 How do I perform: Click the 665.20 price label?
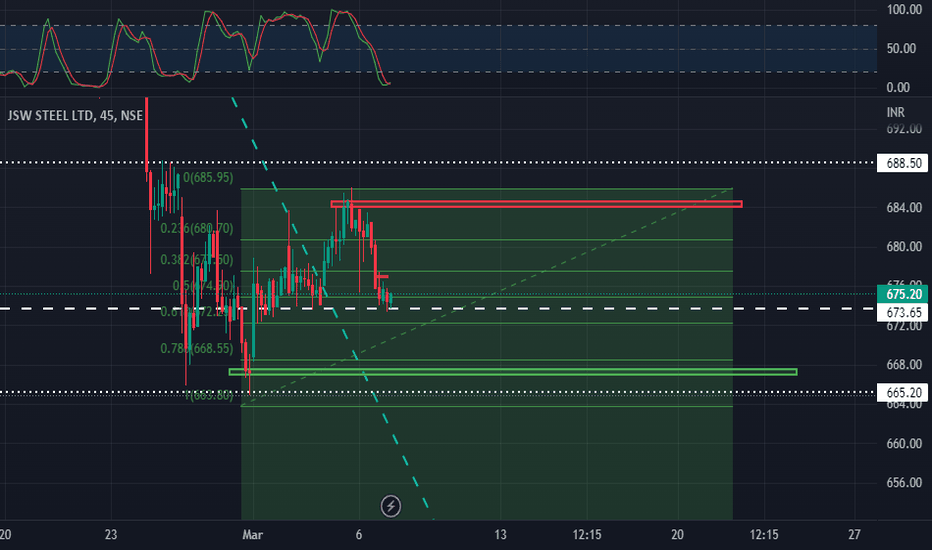903,392
